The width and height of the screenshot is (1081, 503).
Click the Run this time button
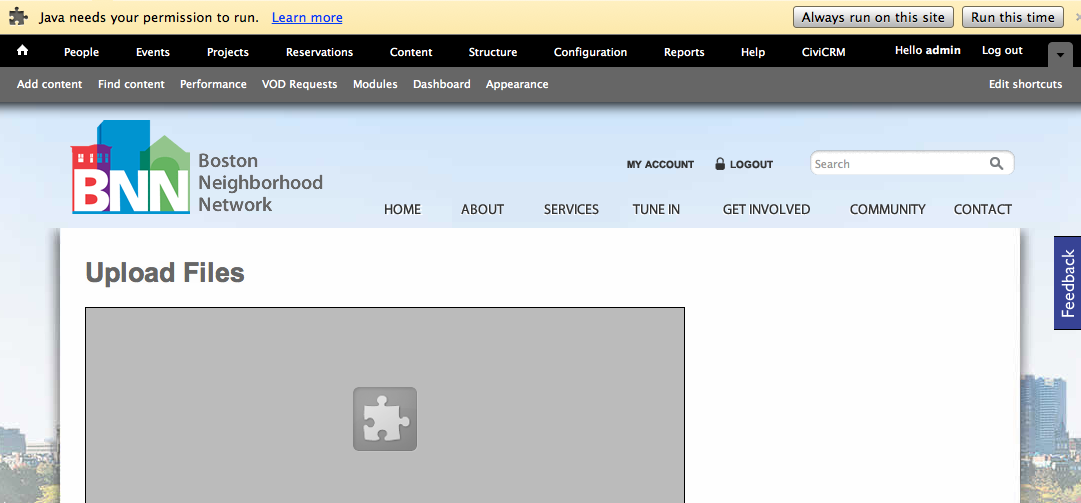coord(1013,17)
